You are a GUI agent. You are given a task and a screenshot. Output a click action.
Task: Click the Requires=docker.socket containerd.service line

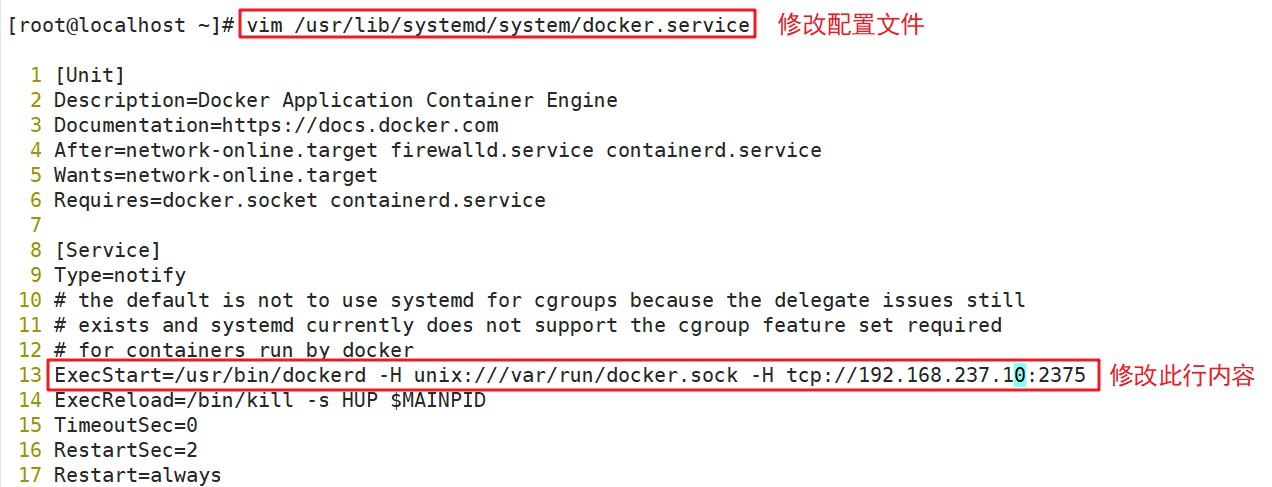[x=299, y=200]
